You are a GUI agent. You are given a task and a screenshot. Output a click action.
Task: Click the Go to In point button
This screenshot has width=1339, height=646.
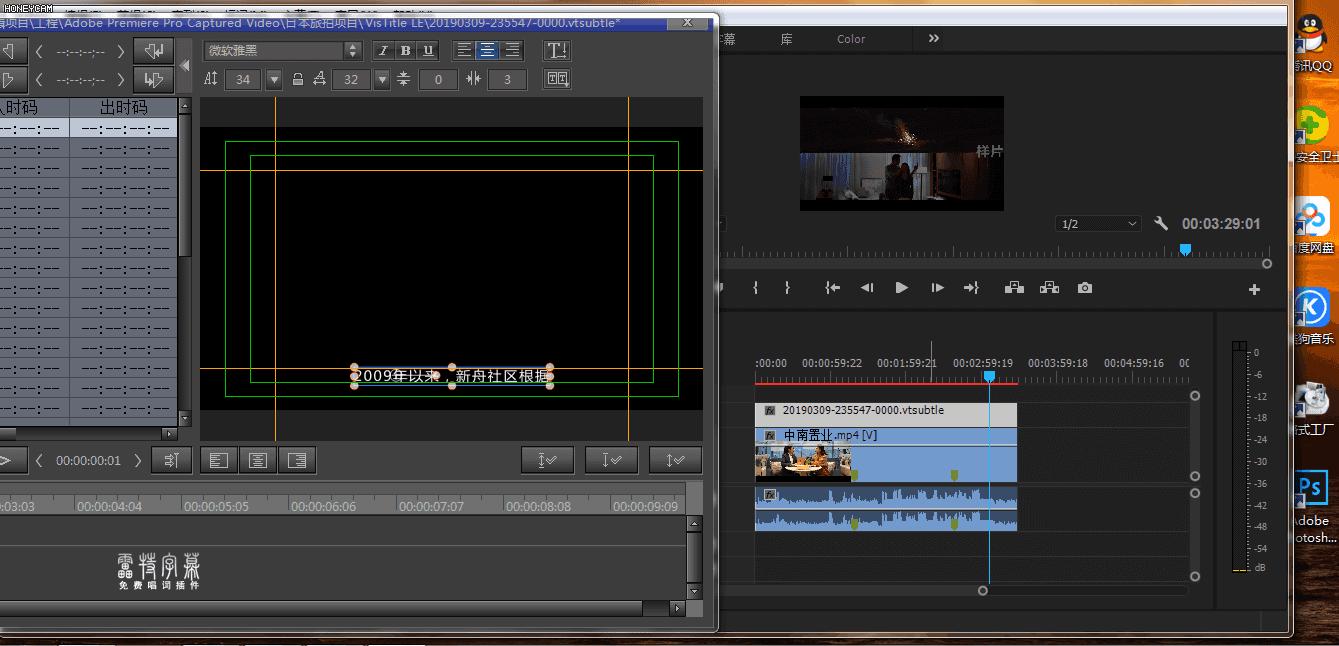(832, 288)
